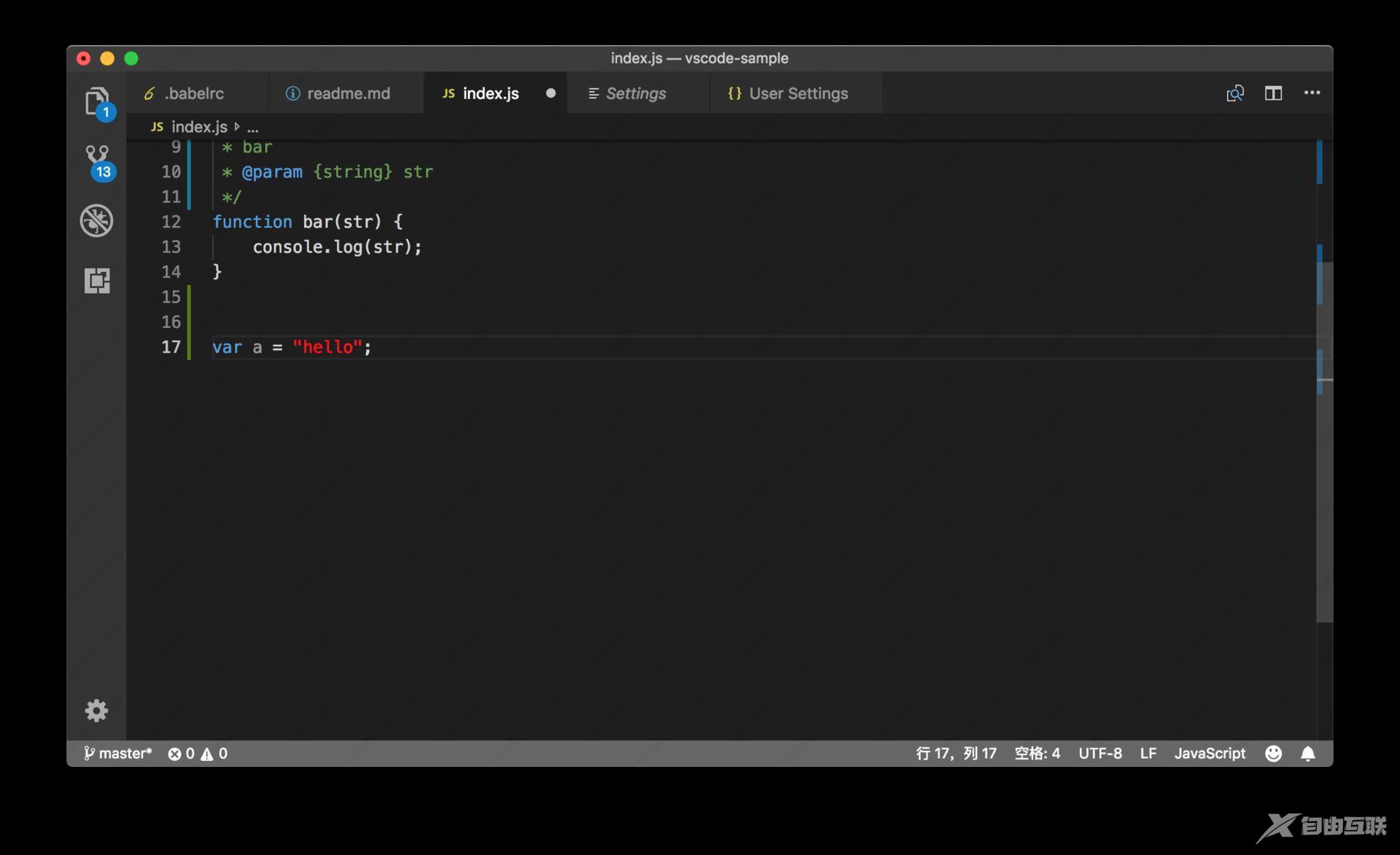Click the function keyword on line 12

pyautogui.click(x=252, y=222)
